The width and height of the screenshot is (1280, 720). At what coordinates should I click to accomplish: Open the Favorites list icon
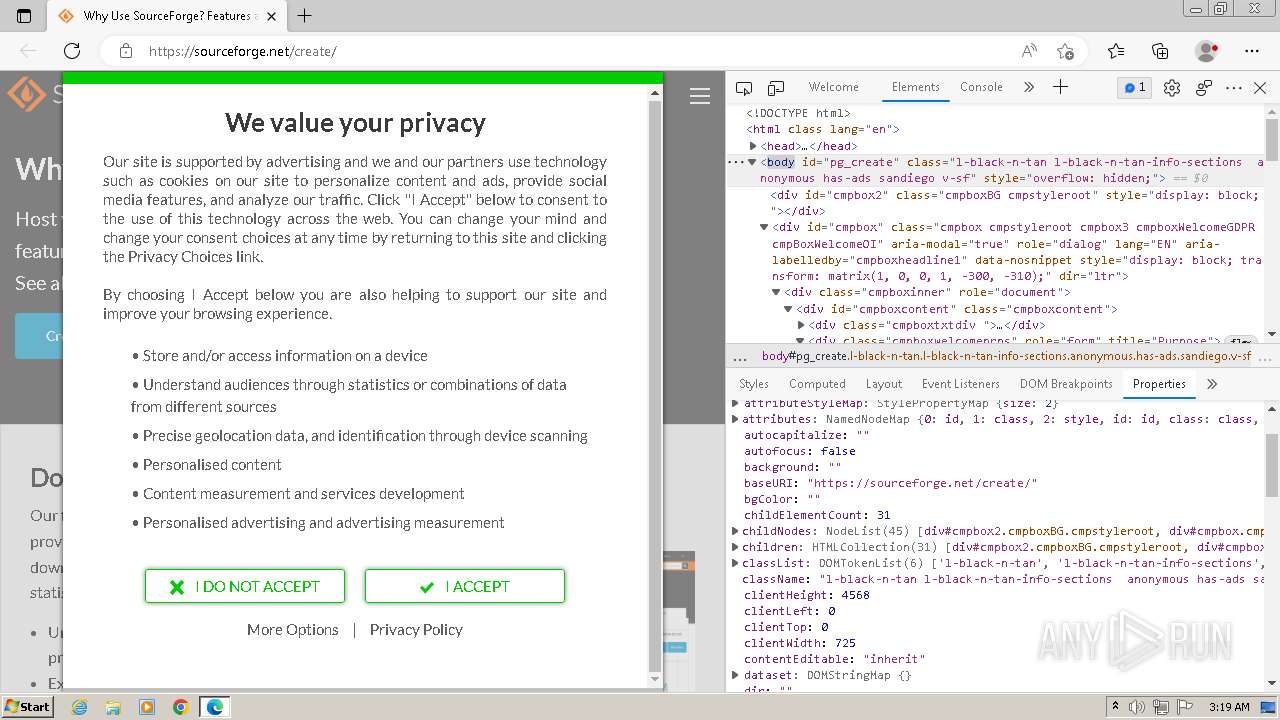pyautogui.click(x=1116, y=51)
